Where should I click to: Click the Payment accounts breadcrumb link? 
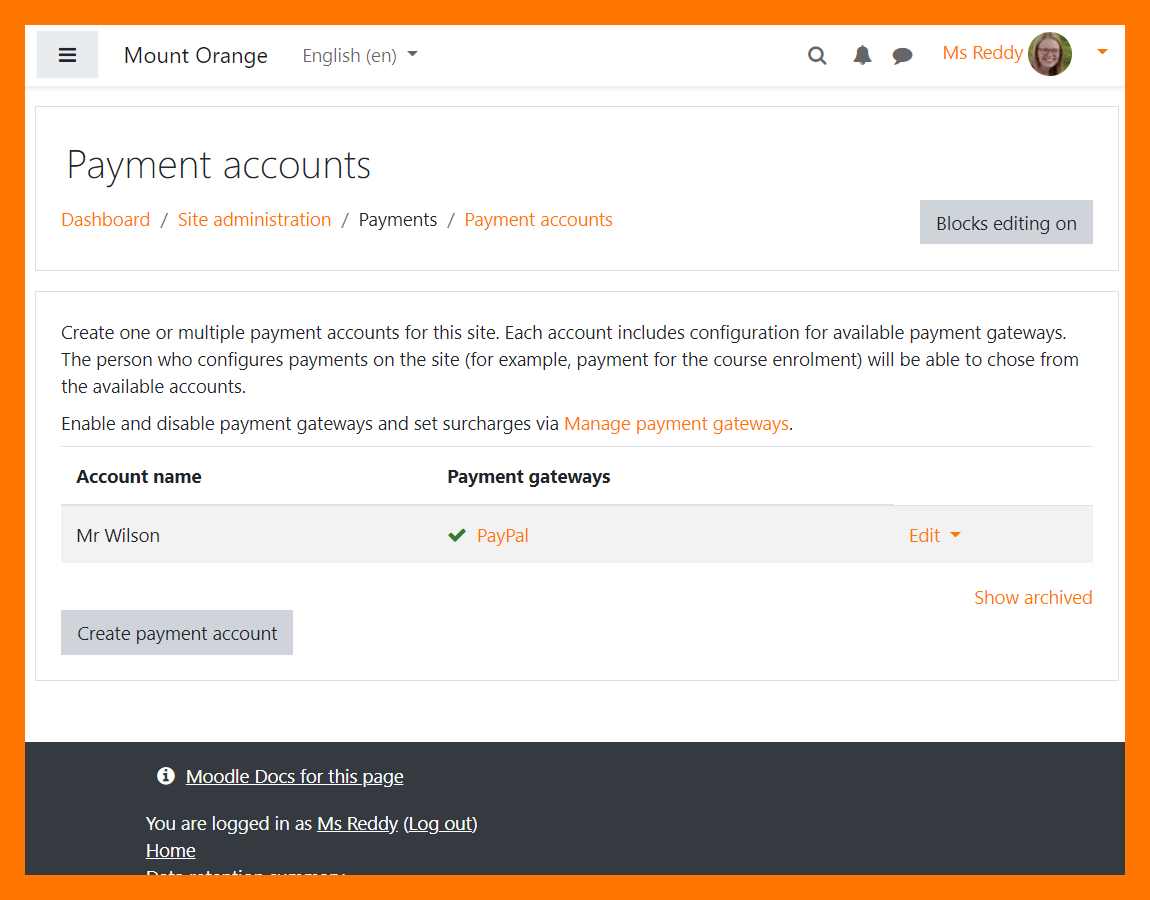pos(538,220)
